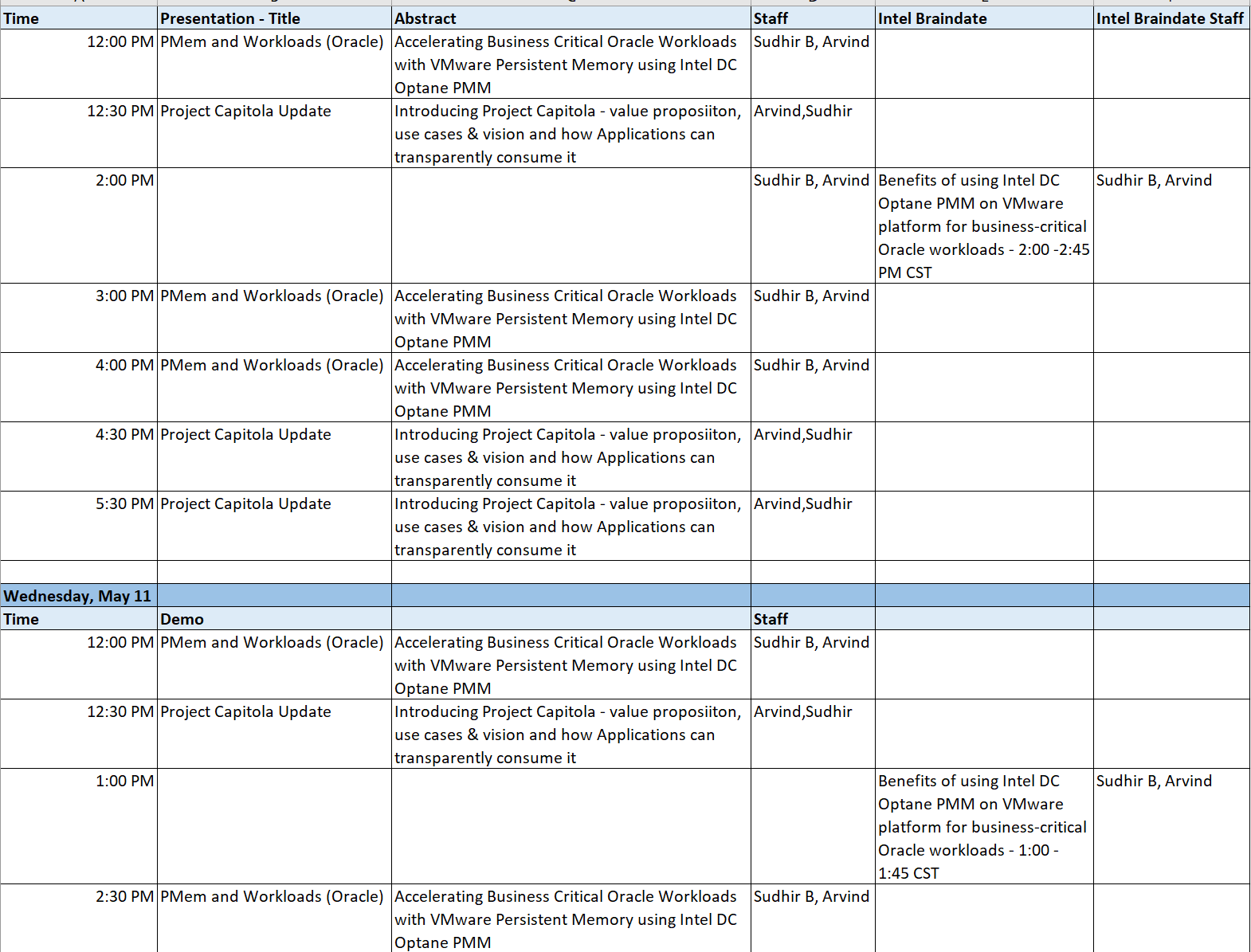This screenshot has width=1251, height=952.
Task: Select 'Arvind,Sudhir' cell in 4:30 PM row
Action: click(x=813, y=456)
